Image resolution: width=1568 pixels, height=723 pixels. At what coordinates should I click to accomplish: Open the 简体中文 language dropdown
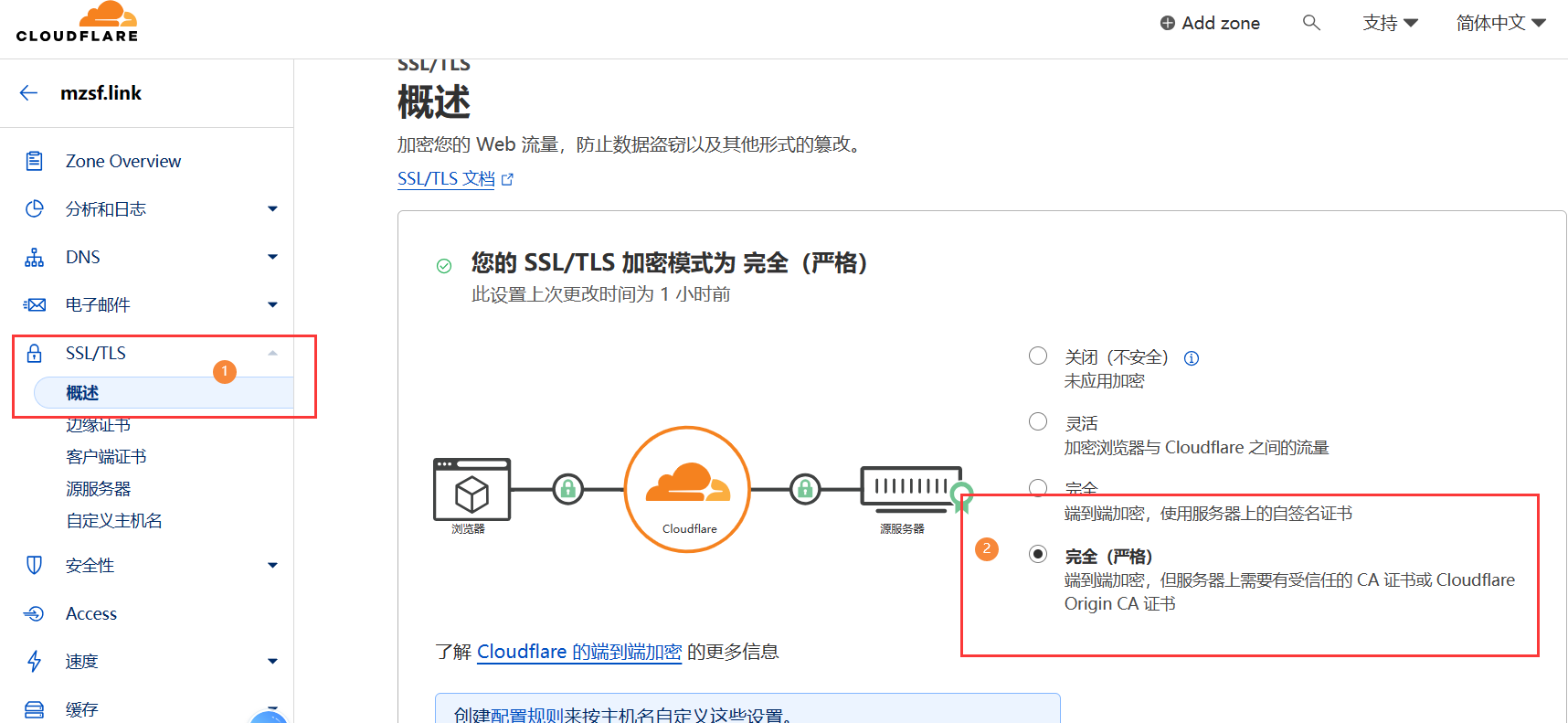(x=1501, y=23)
